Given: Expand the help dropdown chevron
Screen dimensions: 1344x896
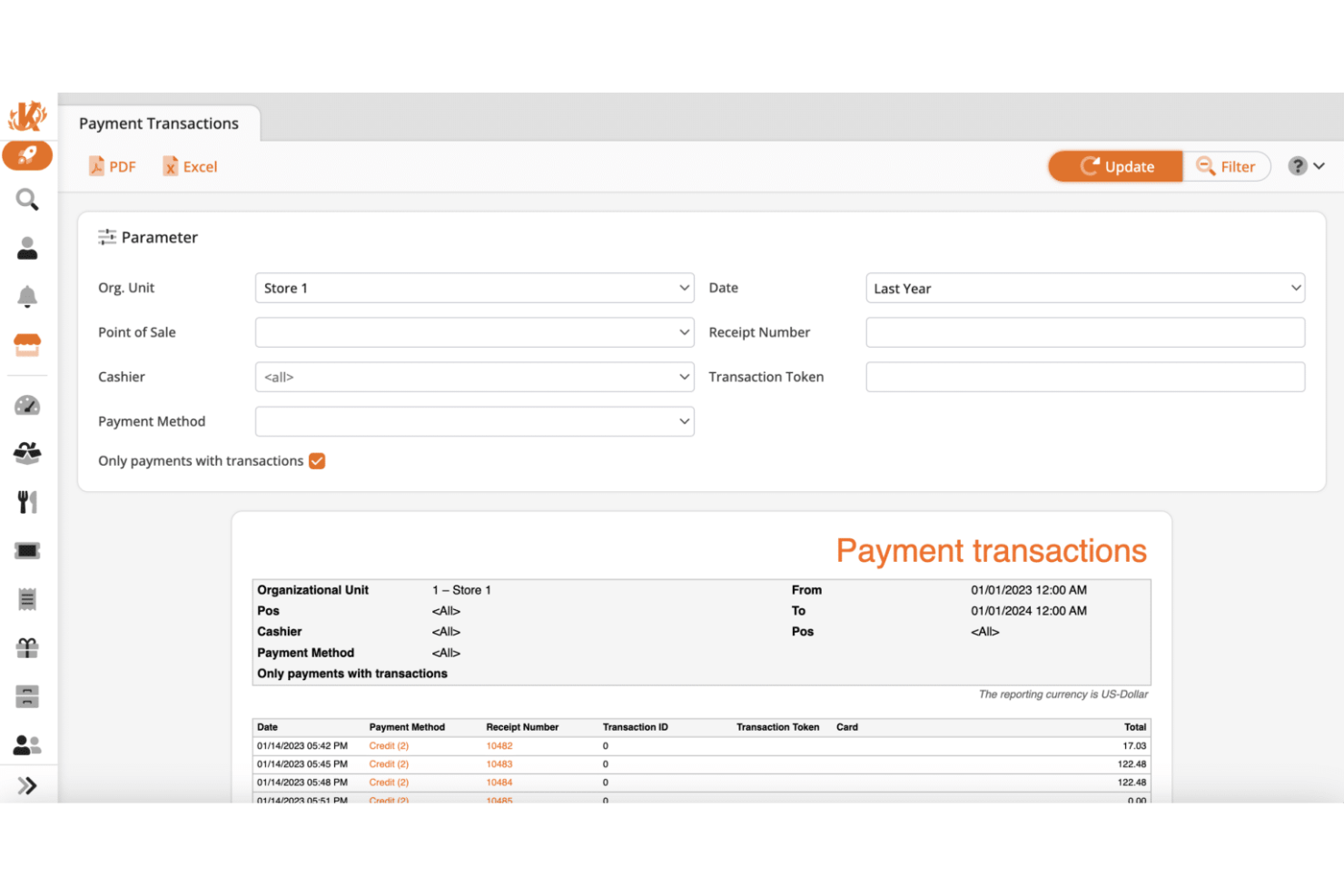Looking at the screenshot, I should [x=1319, y=166].
